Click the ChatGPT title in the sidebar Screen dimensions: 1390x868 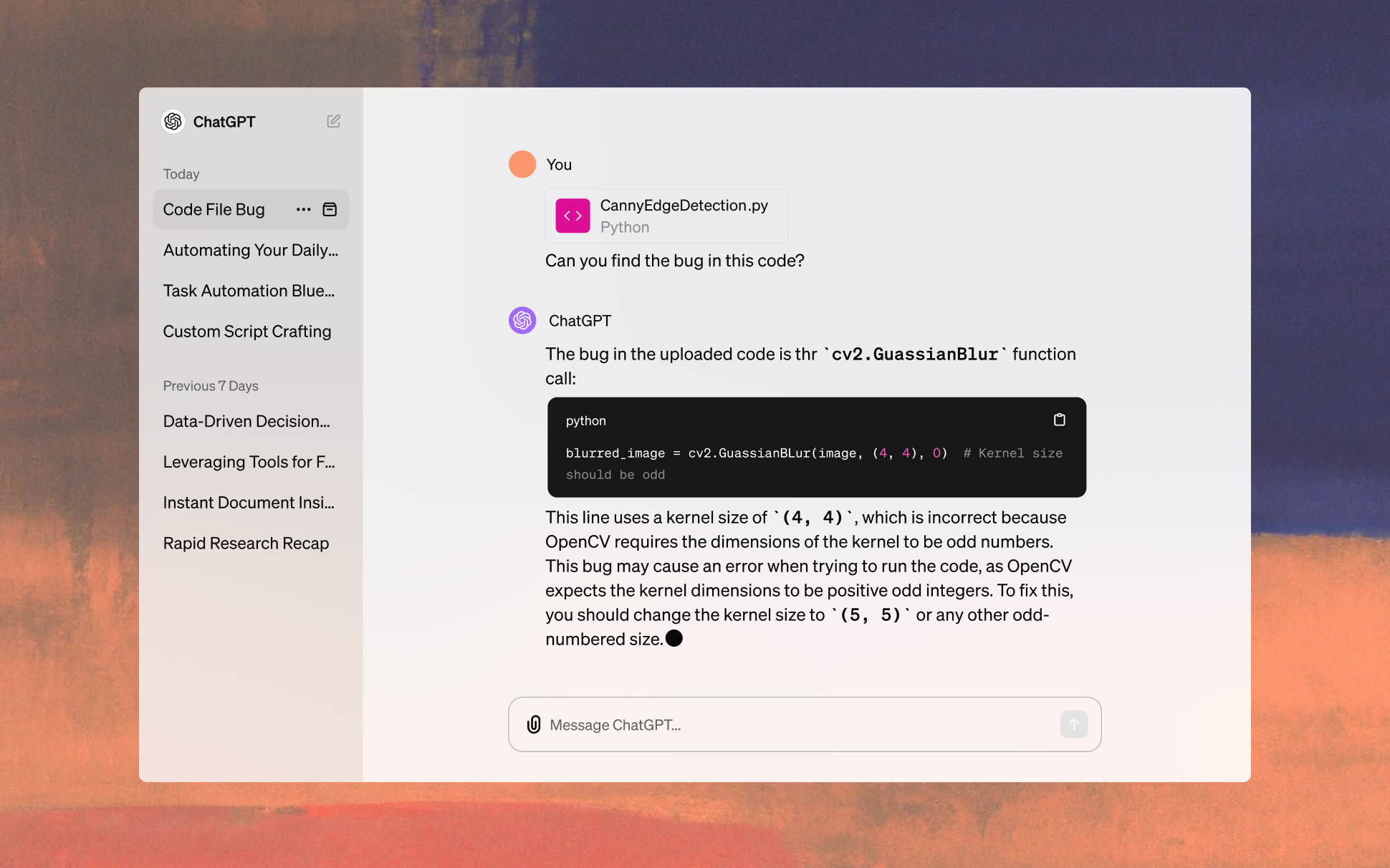coord(224,122)
